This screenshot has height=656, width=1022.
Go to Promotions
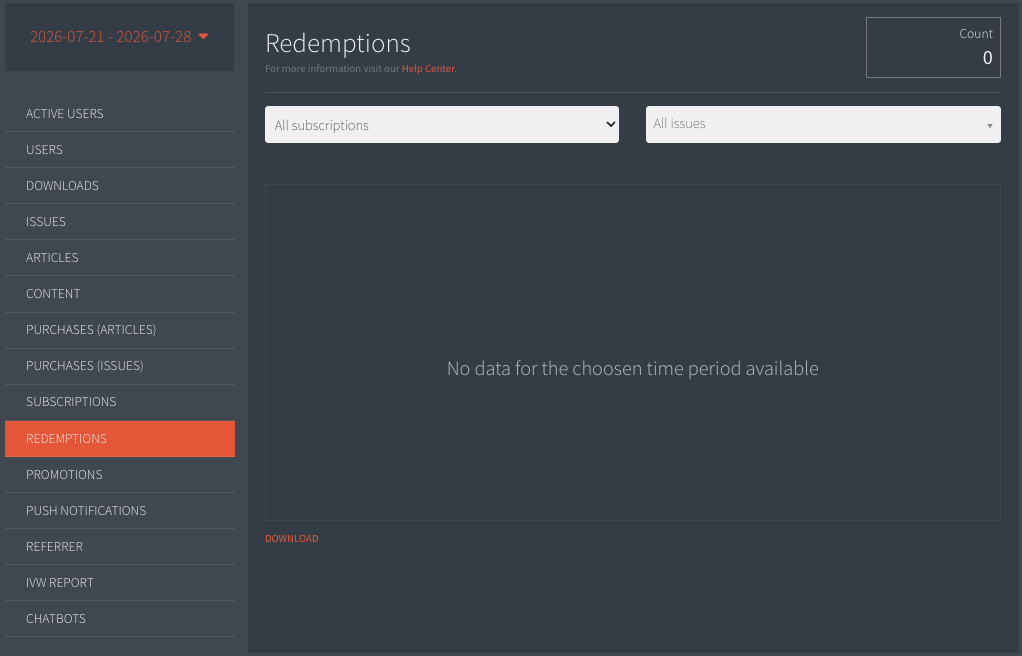pyautogui.click(x=120, y=475)
